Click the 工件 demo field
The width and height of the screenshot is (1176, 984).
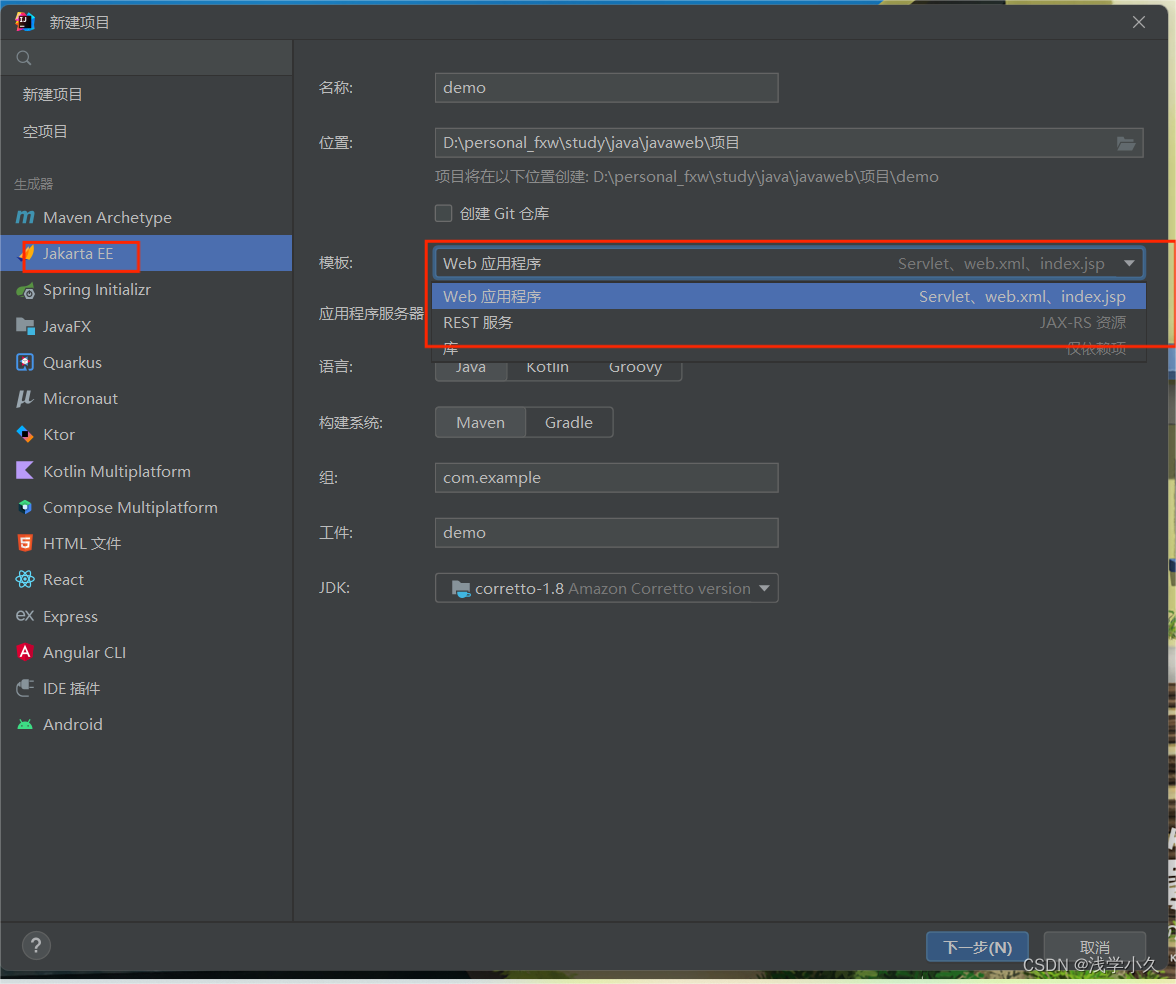pyautogui.click(x=607, y=532)
